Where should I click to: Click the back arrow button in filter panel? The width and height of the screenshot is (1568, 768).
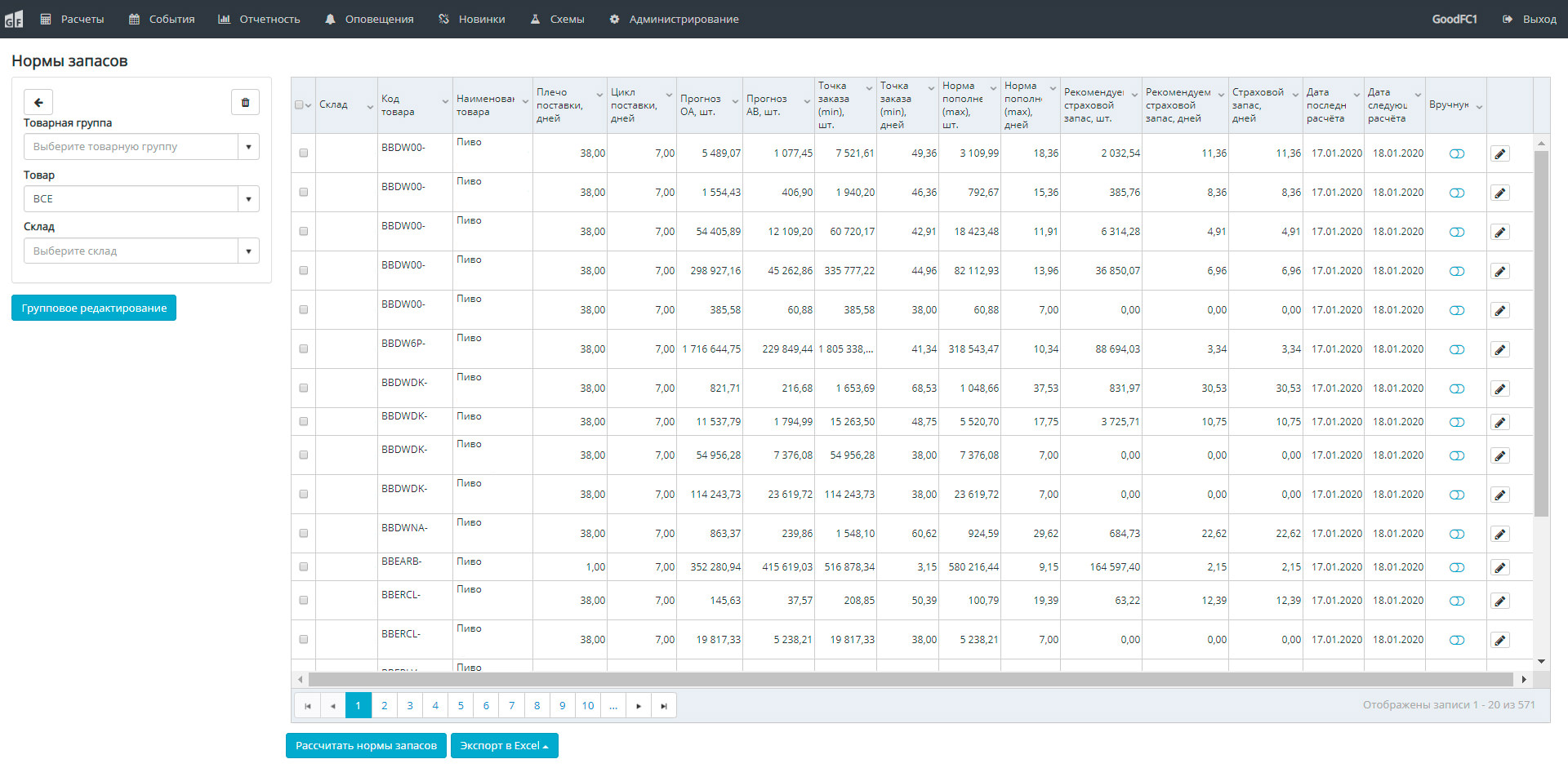(x=38, y=103)
